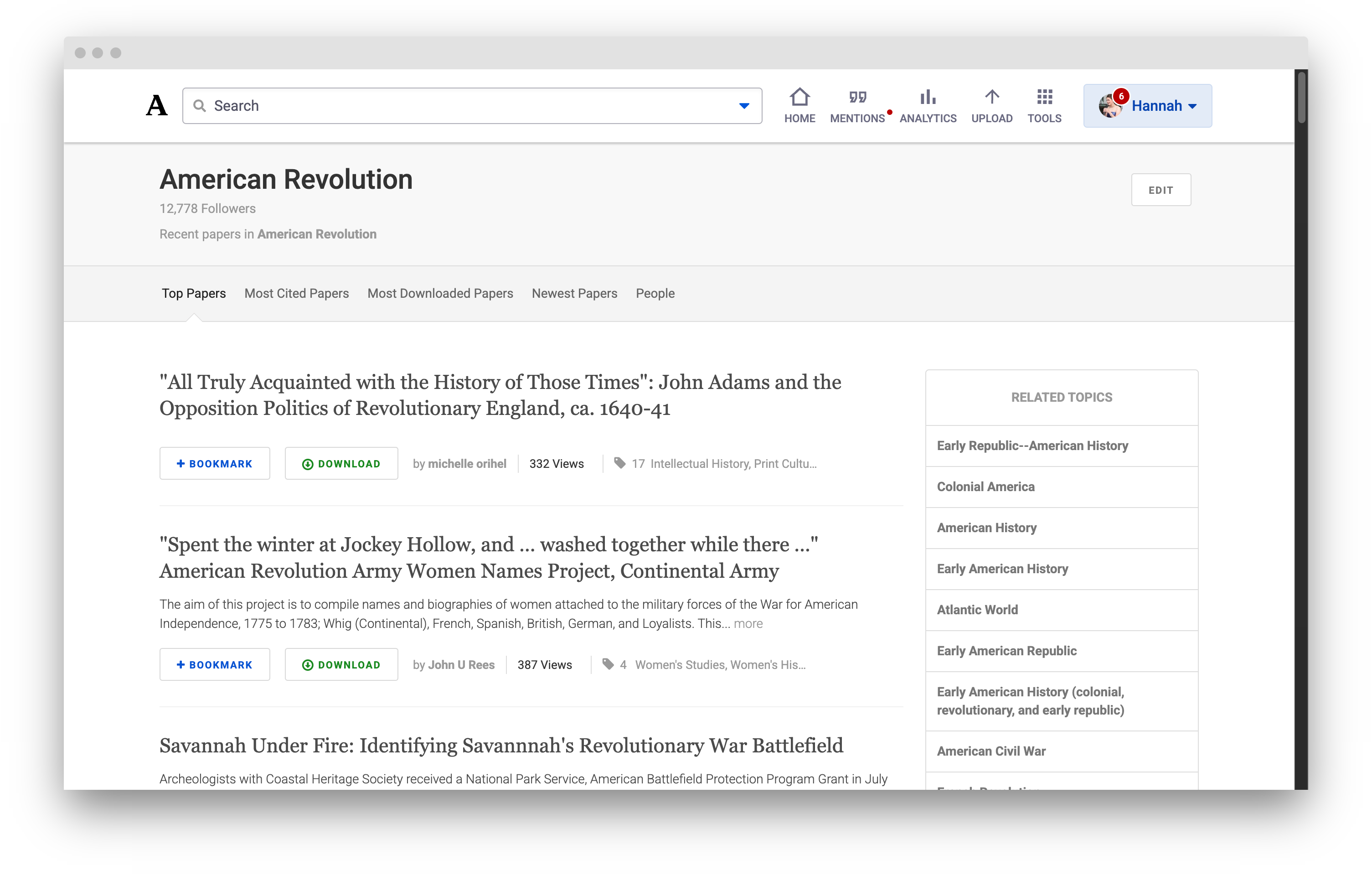Click the download circle icon on second Download
This screenshot has height=881, width=1372.
pyautogui.click(x=308, y=665)
